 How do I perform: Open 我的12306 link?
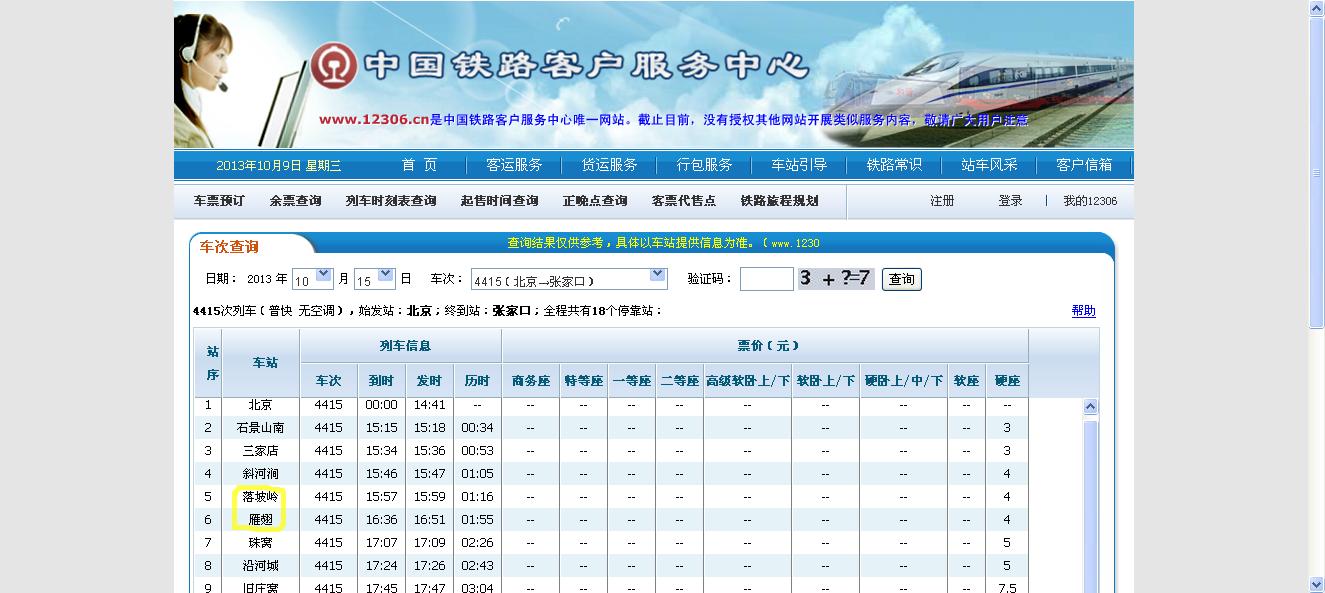tap(1090, 201)
